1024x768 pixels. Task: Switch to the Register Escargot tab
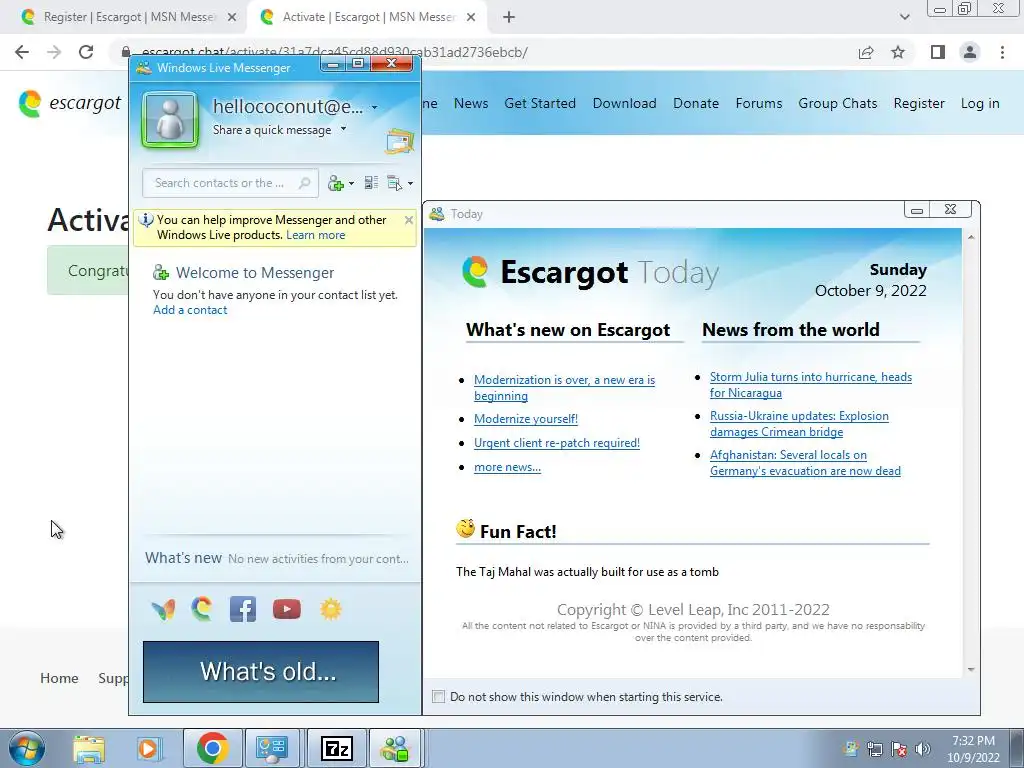pyautogui.click(x=131, y=17)
